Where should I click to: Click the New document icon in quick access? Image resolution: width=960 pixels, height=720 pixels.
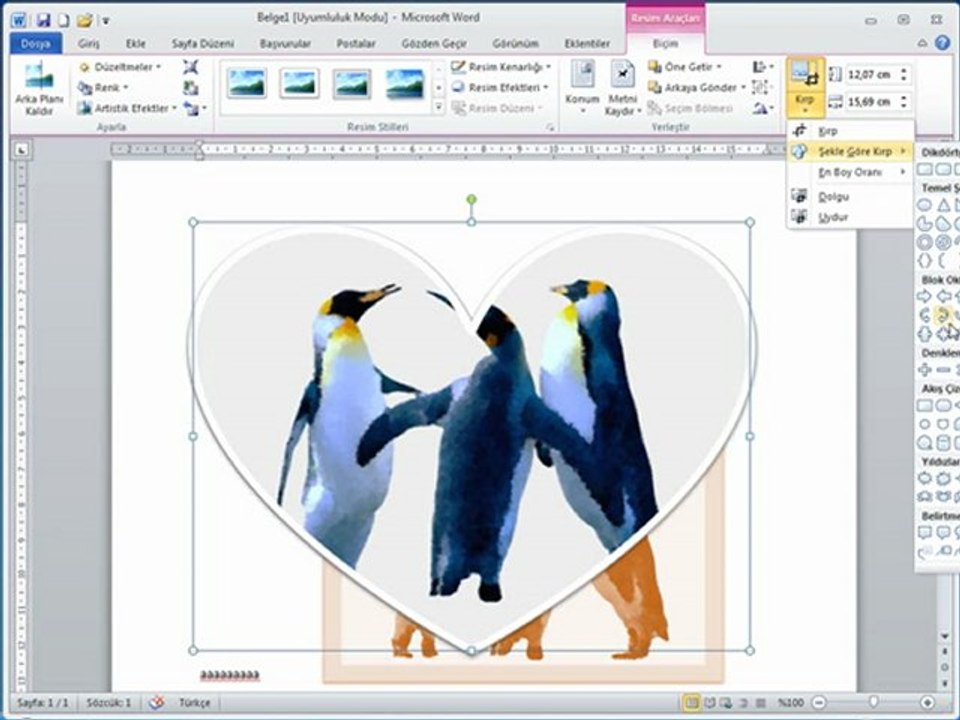(64, 20)
